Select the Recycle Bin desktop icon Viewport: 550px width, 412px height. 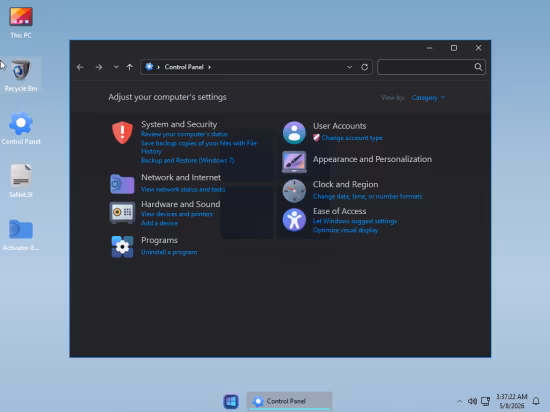coord(21,75)
